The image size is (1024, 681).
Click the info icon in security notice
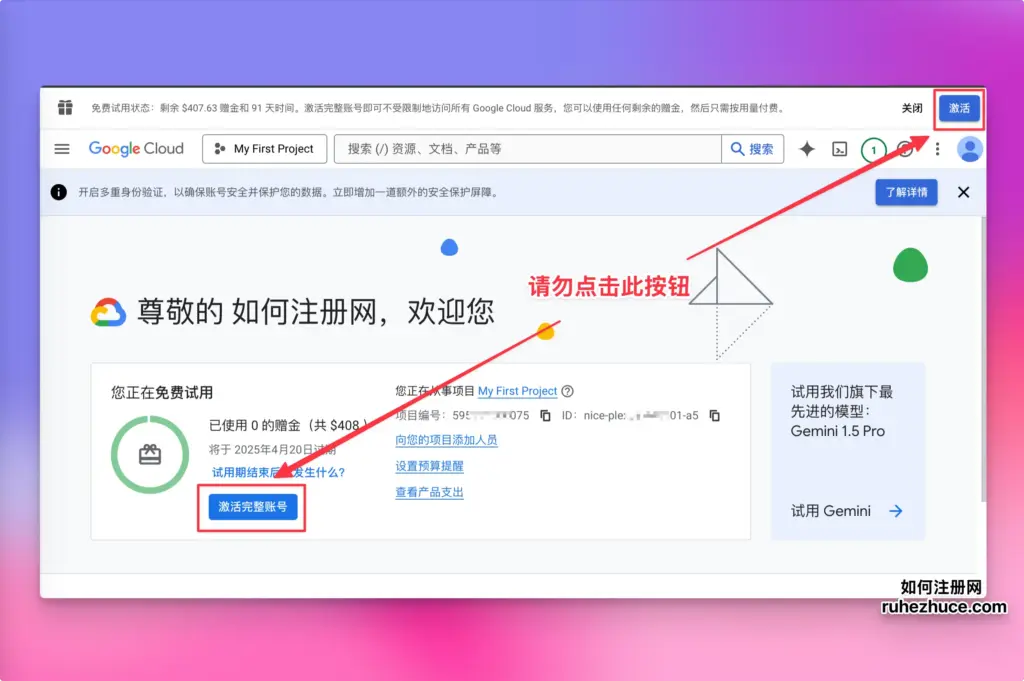pos(59,192)
